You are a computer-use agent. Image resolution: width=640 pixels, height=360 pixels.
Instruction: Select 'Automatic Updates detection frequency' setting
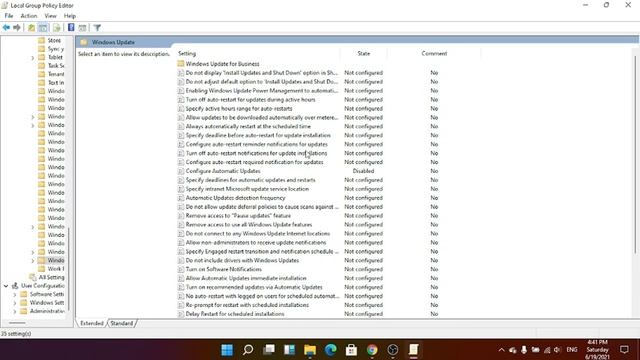click(236, 198)
